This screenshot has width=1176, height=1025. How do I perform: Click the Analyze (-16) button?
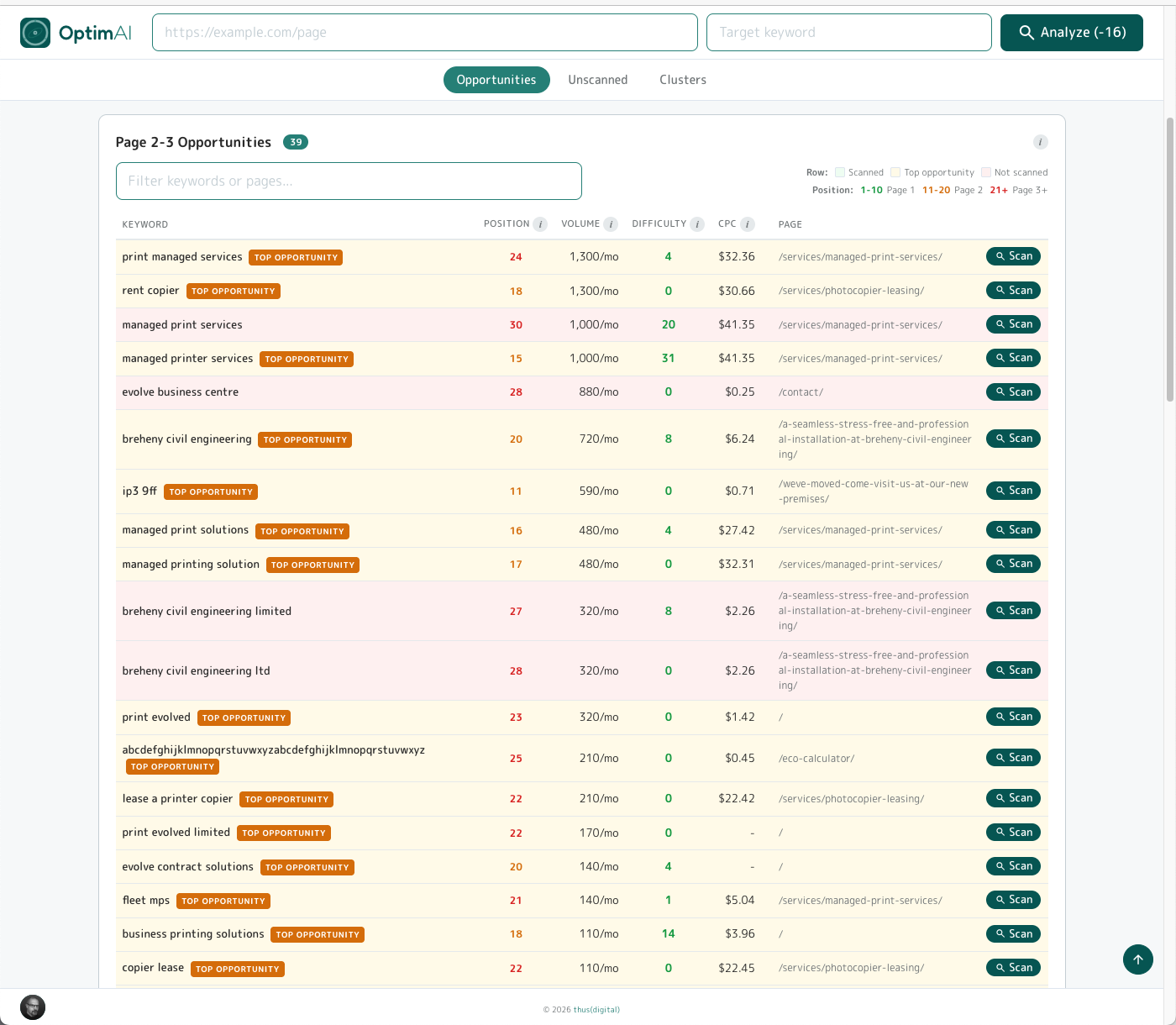pos(1072,33)
